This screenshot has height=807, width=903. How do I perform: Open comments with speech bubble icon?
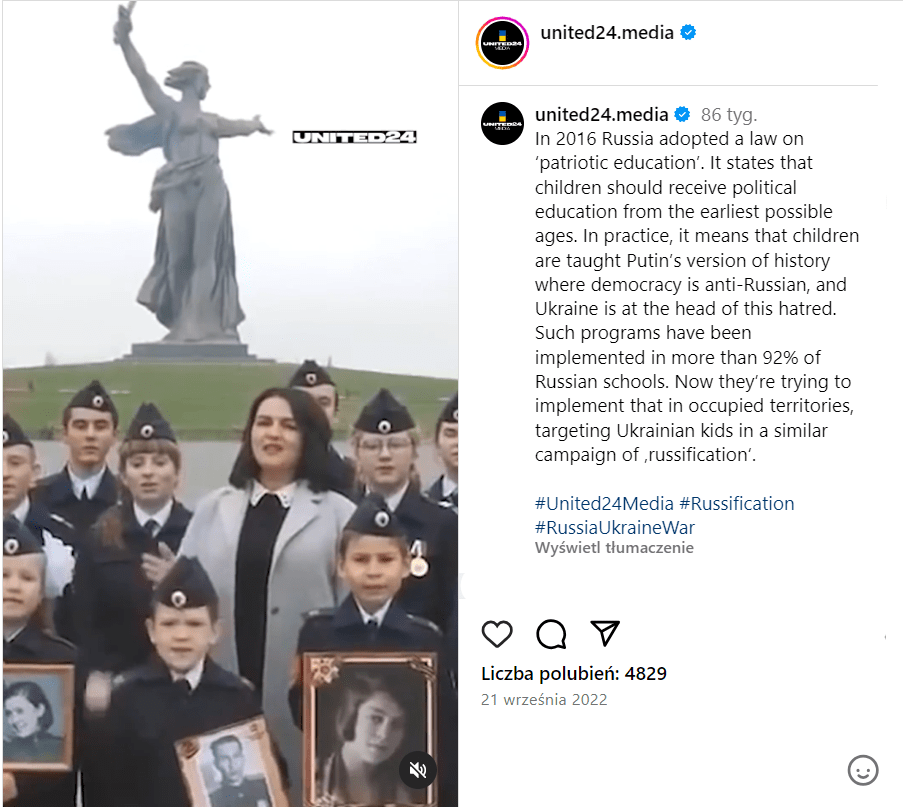click(551, 634)
